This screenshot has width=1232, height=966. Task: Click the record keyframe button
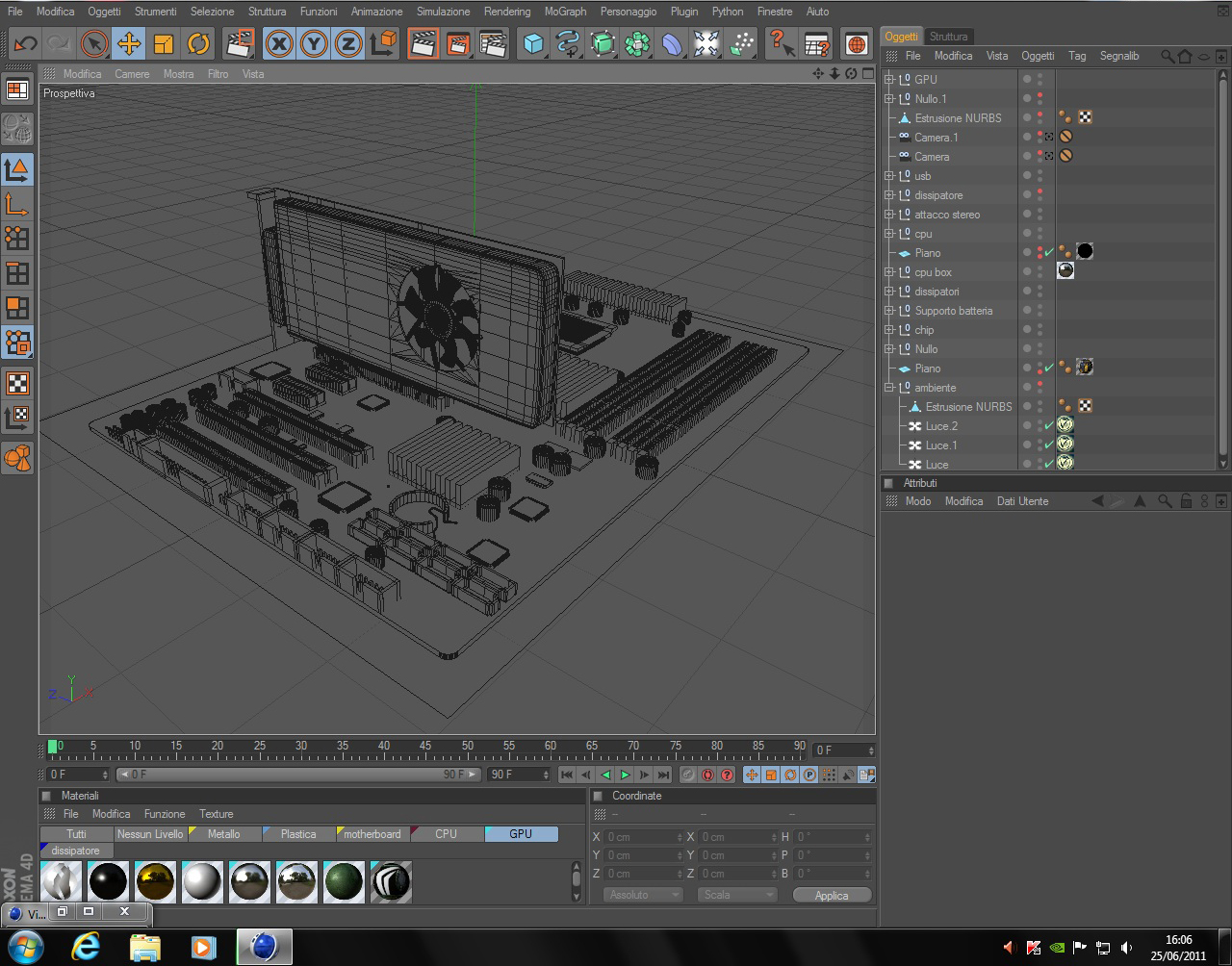(688, 775)
